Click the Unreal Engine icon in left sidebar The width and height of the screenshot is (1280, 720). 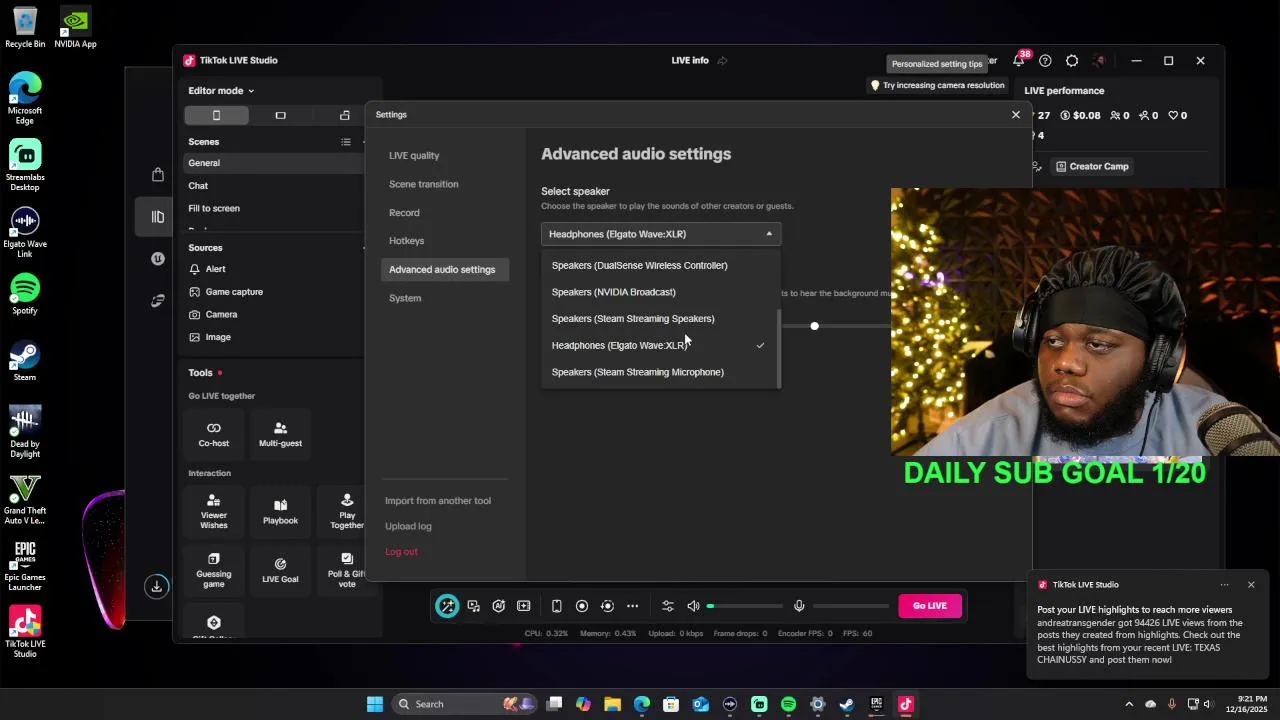[157, 259]
